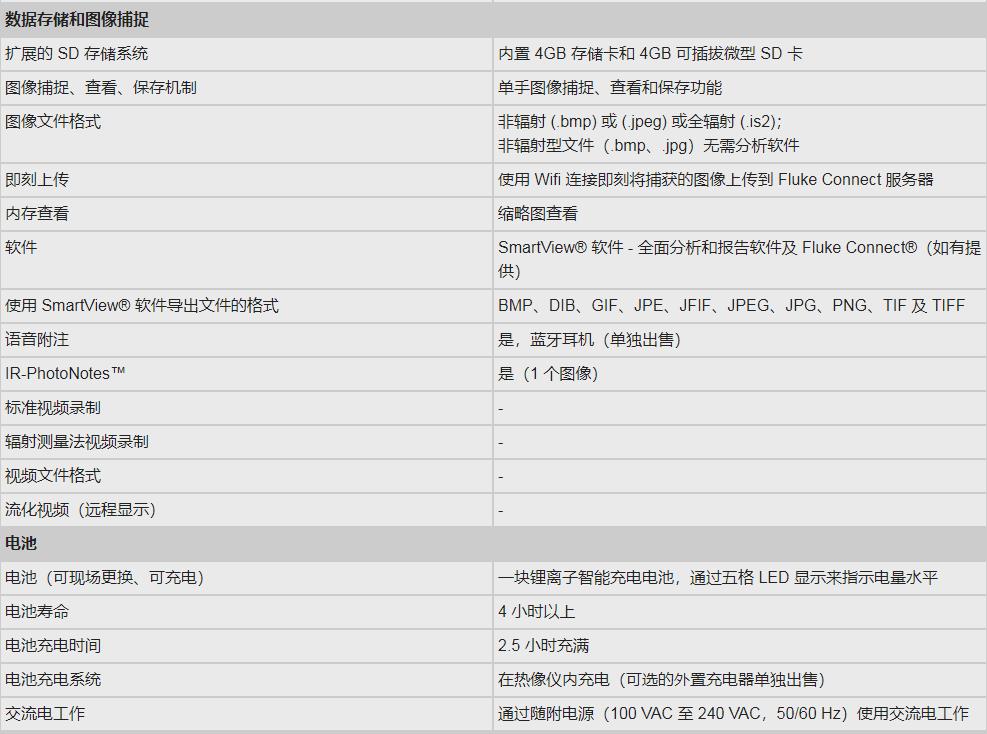Select the 4 小时以上 battery life value
Image resolution: width=987 pixels, height=734 pixels.
tap(537, 612)
